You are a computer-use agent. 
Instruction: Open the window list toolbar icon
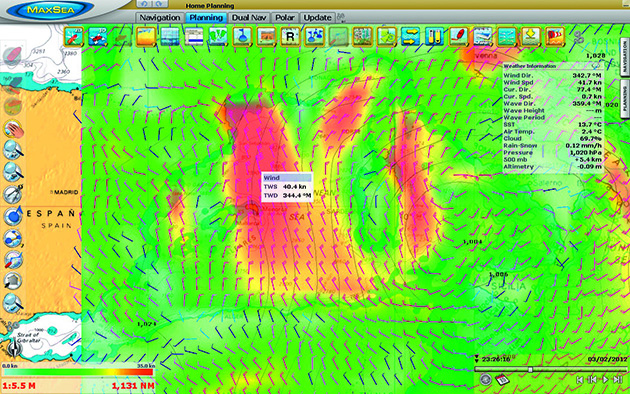194,36
